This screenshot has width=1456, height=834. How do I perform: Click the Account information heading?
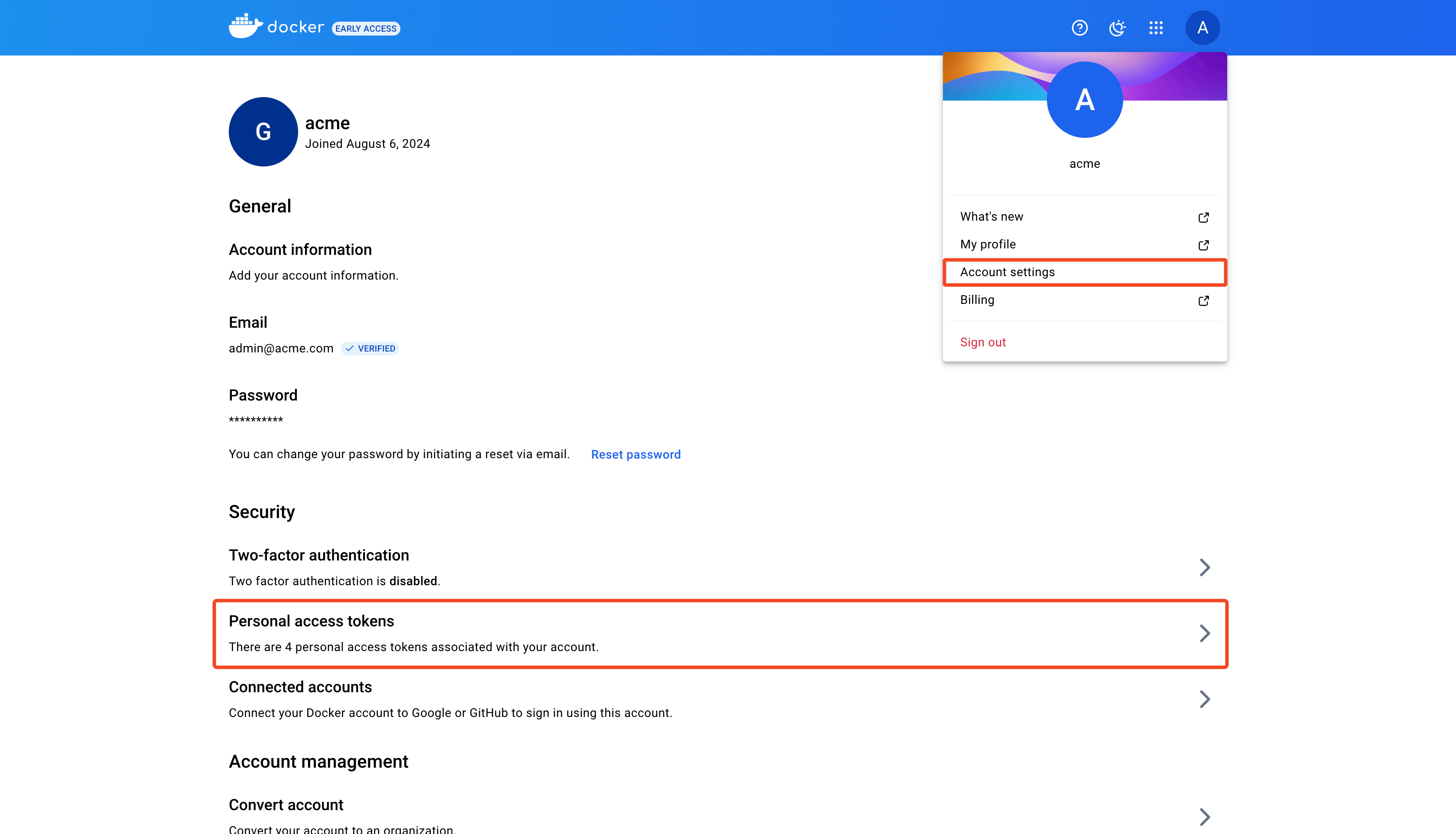tap(300, 249)
